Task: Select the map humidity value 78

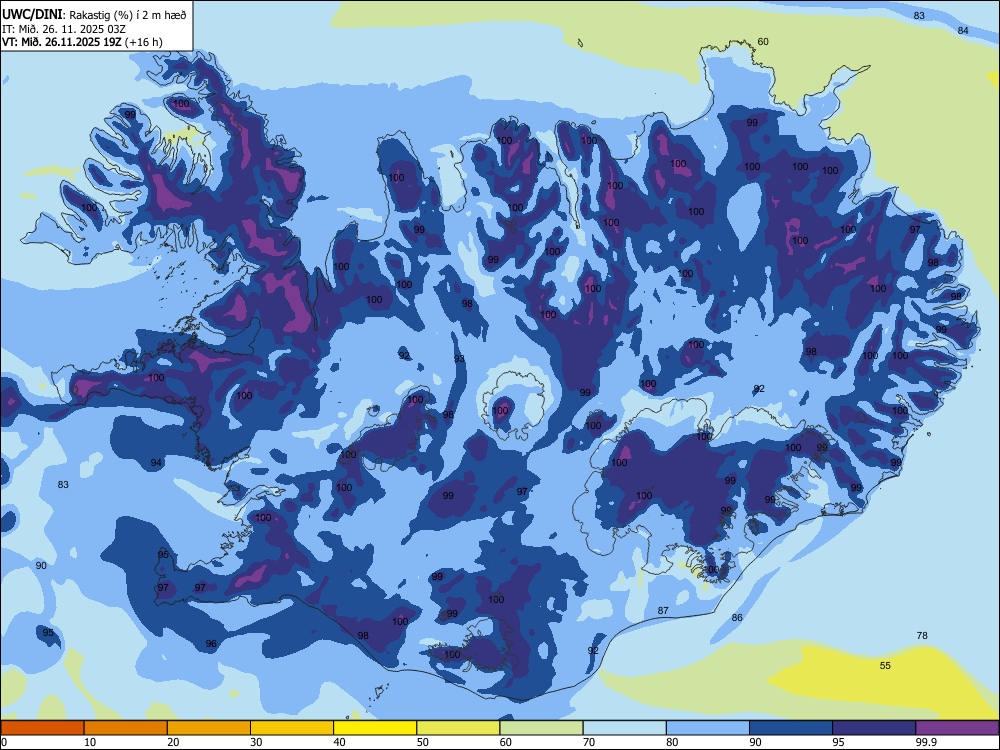Action: (922, 636)
